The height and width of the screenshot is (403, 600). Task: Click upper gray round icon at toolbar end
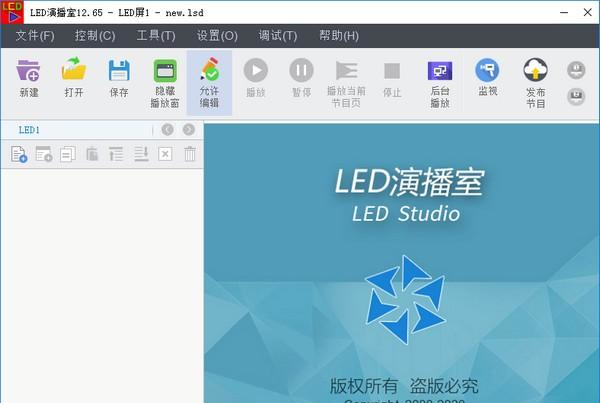point(576,70)
